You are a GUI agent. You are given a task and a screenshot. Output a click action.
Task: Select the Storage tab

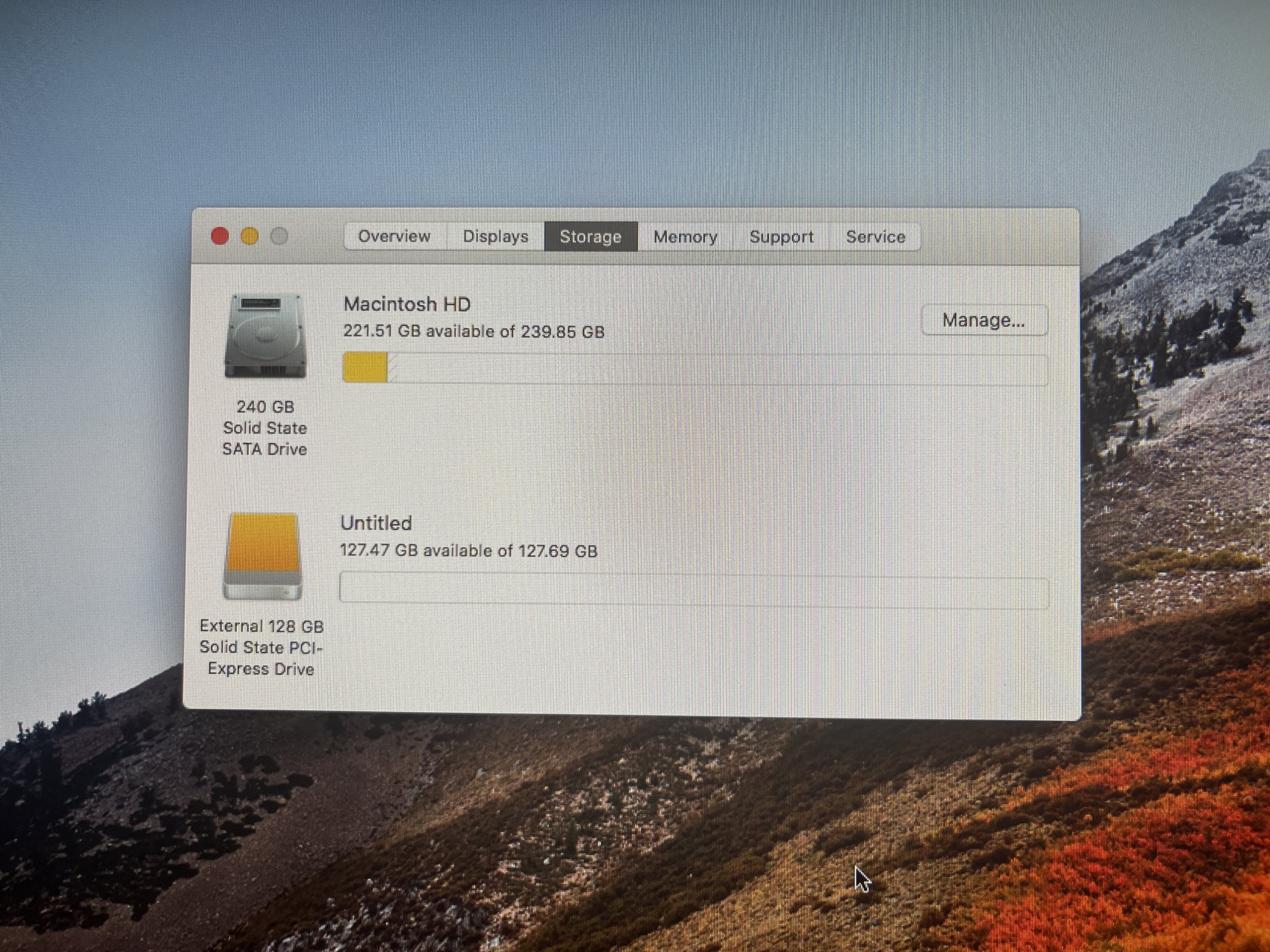[591, 237]
